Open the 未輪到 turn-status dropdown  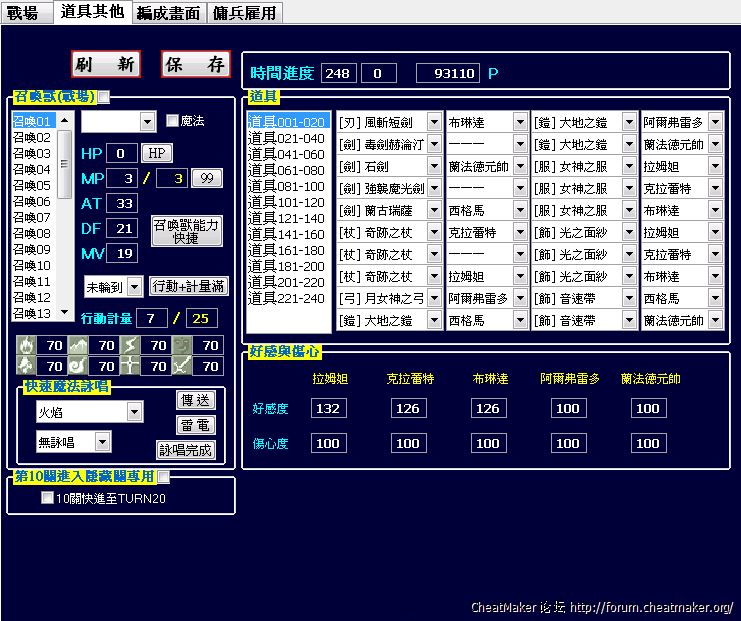click(x=135, y=287)
